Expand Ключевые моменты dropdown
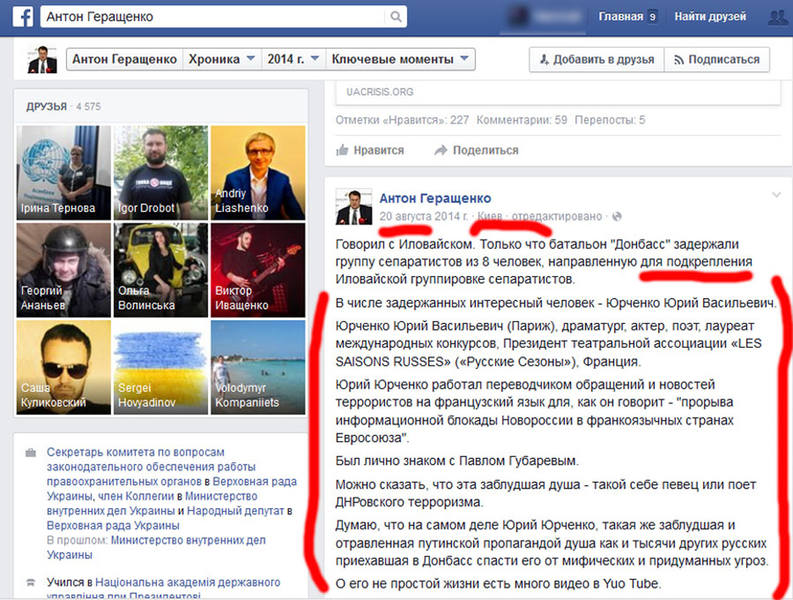 (x=400, y=59)
